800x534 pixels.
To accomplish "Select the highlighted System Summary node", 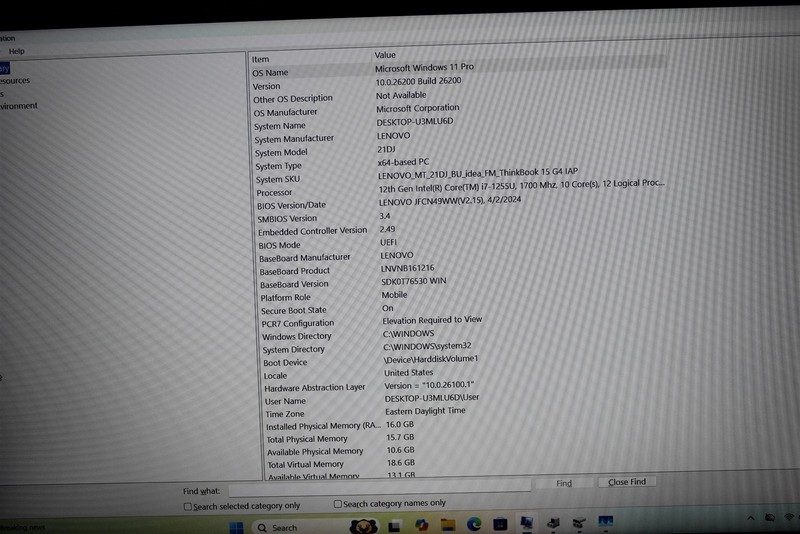I will tap(5, 68).
